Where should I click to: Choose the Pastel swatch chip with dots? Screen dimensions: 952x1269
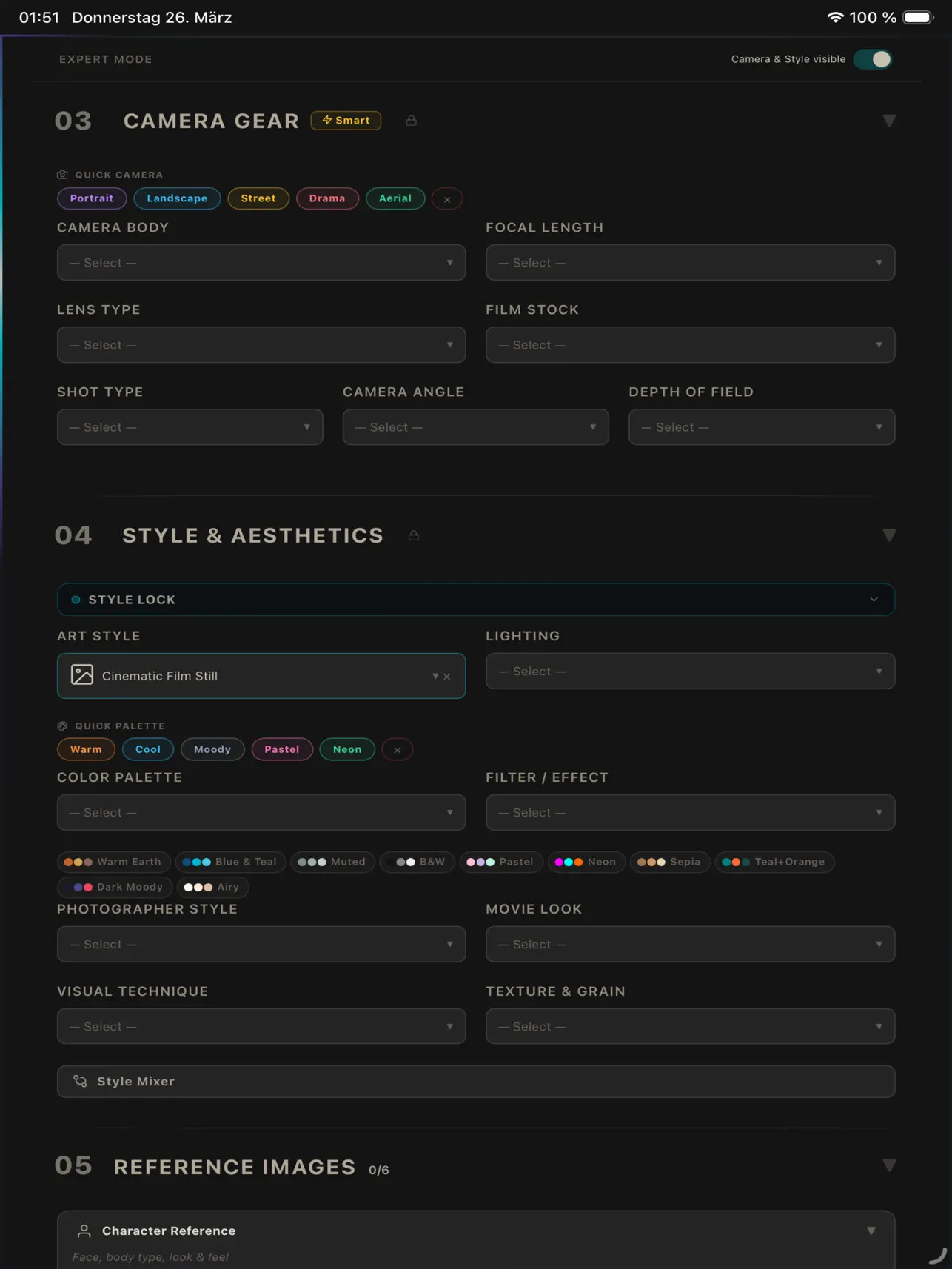(500, 862)
